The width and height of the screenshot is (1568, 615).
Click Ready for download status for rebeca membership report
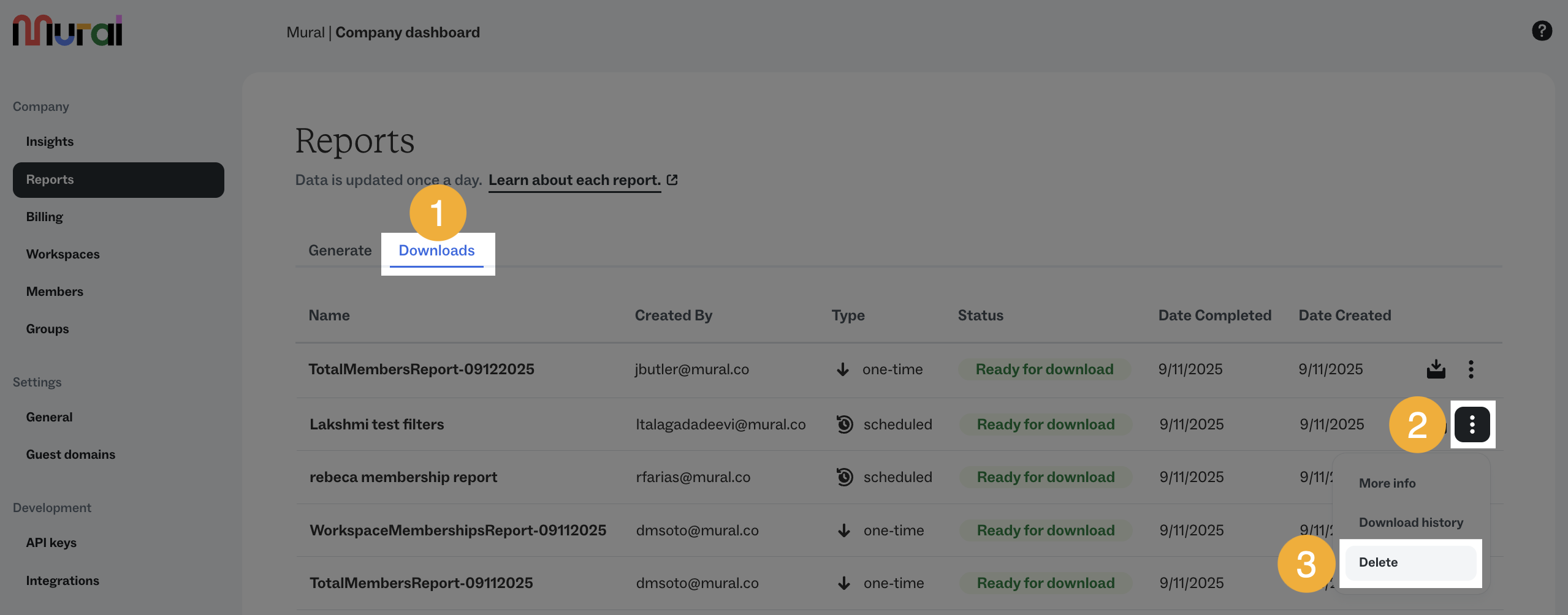(1045, 477)
